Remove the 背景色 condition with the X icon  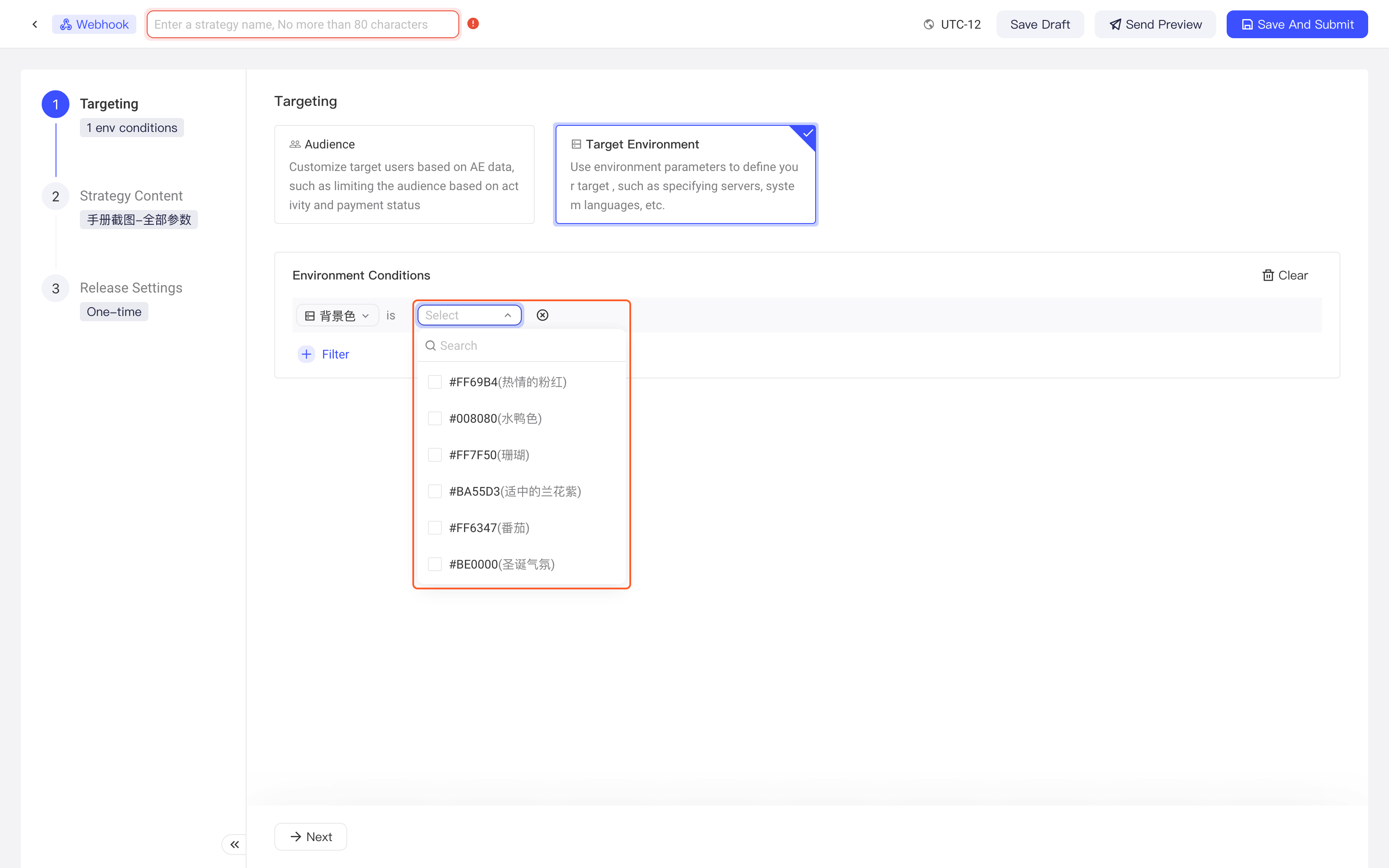coord(543,315)
